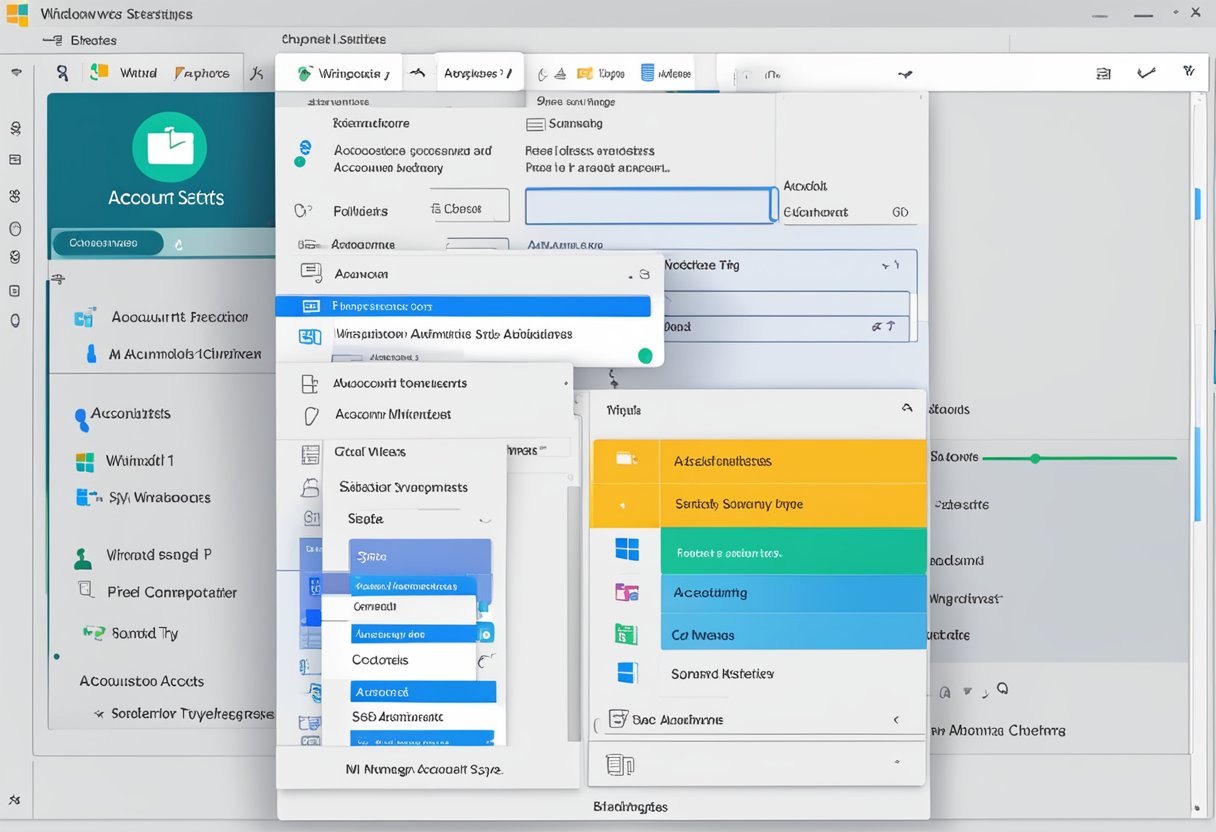Switch to the Faphots tab
The width and height of the screenshot is (1216, 832).
click(204, 72)
